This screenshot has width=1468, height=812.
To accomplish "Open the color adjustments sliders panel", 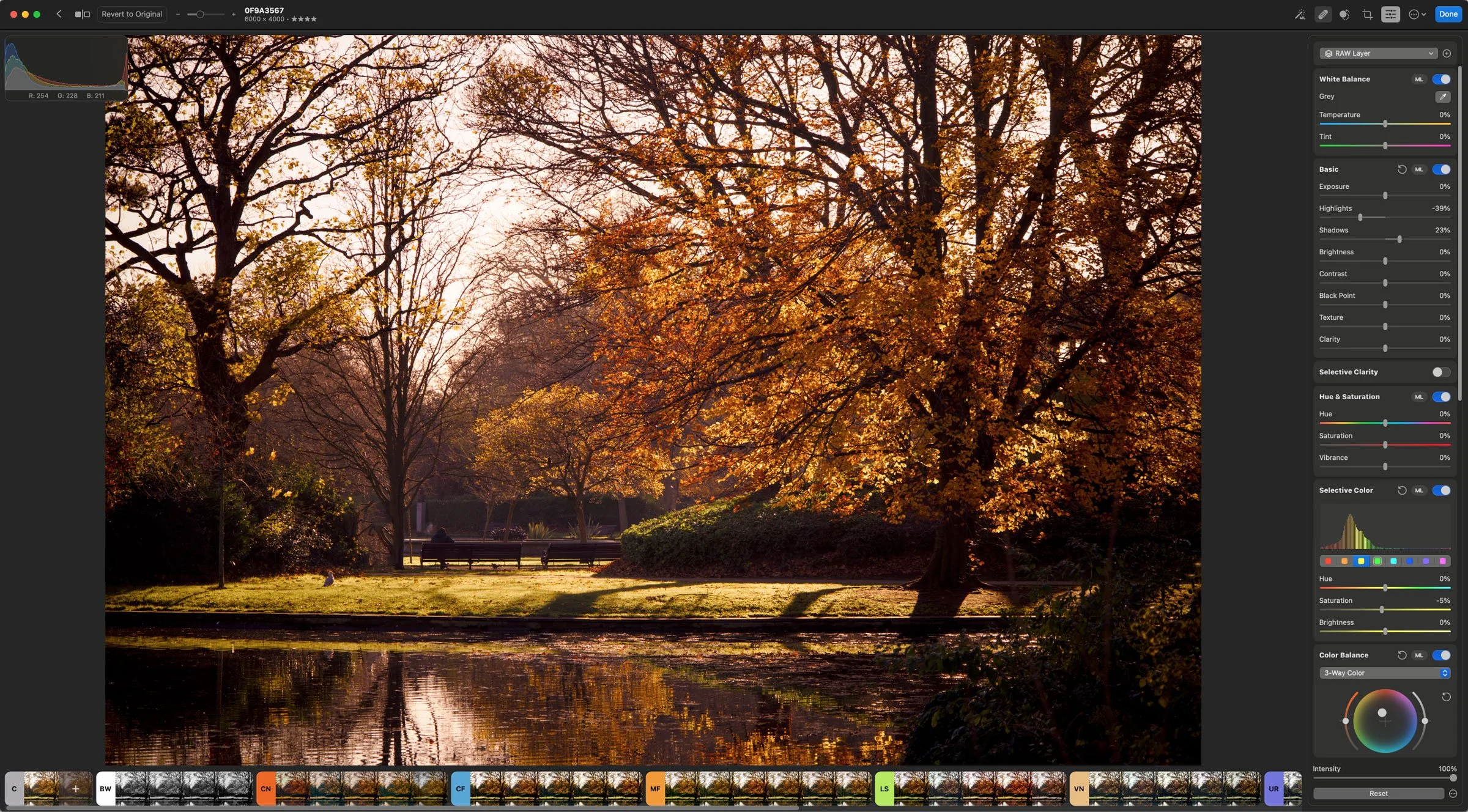I will click(x=1390, y=14).
